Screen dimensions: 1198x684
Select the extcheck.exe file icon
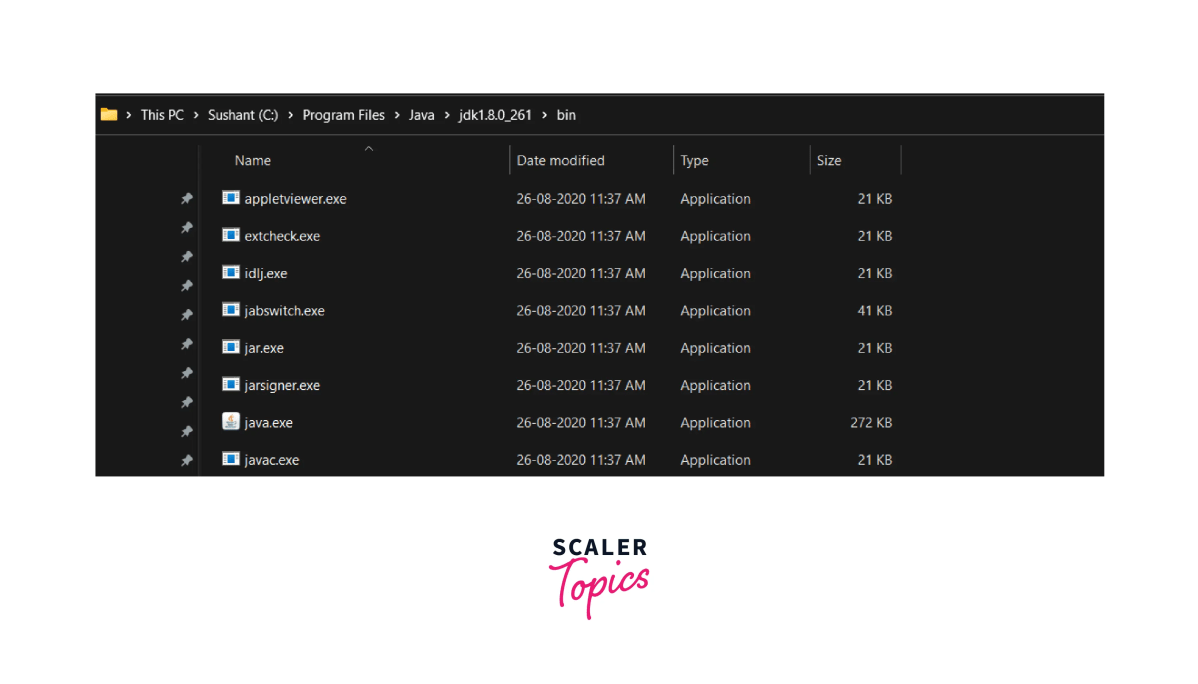coord(231,235)
